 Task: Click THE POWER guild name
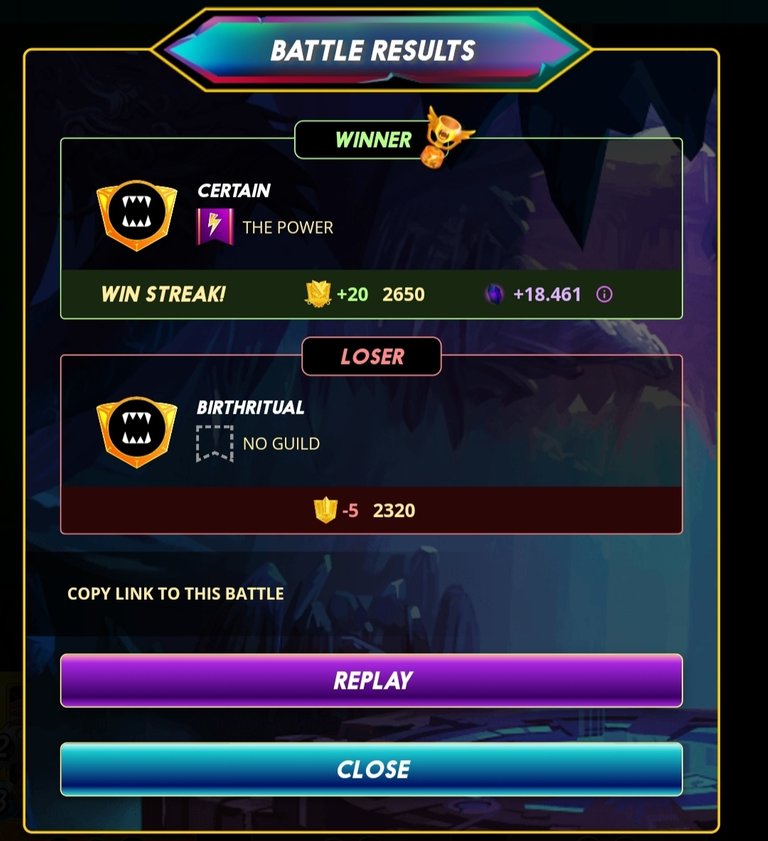click(x=288, y=227)
